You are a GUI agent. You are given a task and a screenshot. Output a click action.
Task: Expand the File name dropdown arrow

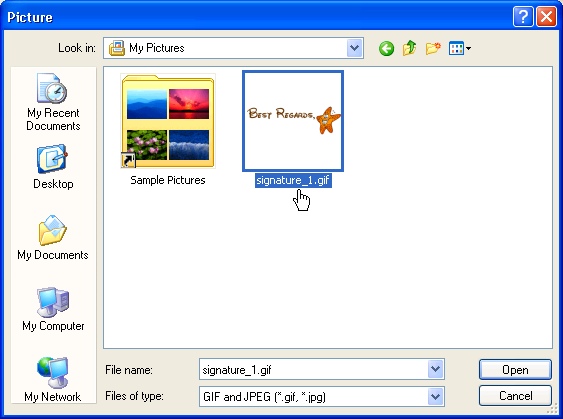[x=436, y=369]
